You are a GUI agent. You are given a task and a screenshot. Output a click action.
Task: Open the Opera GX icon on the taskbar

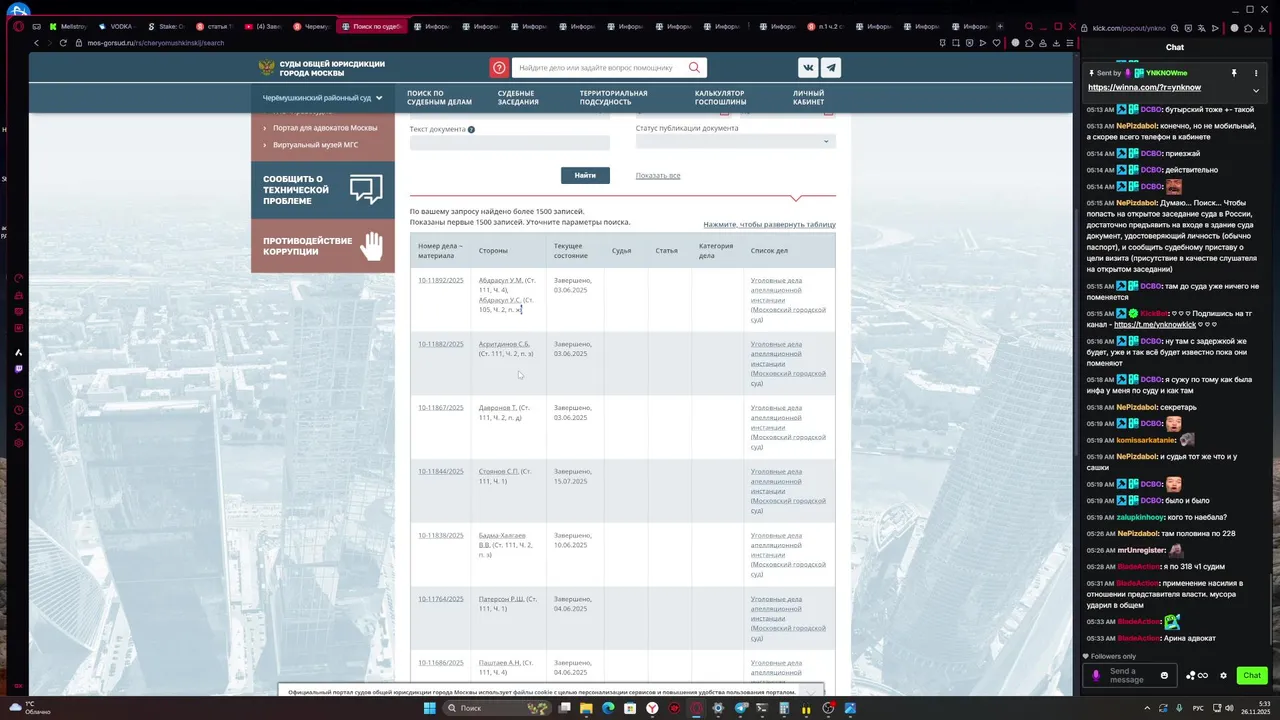696,708
